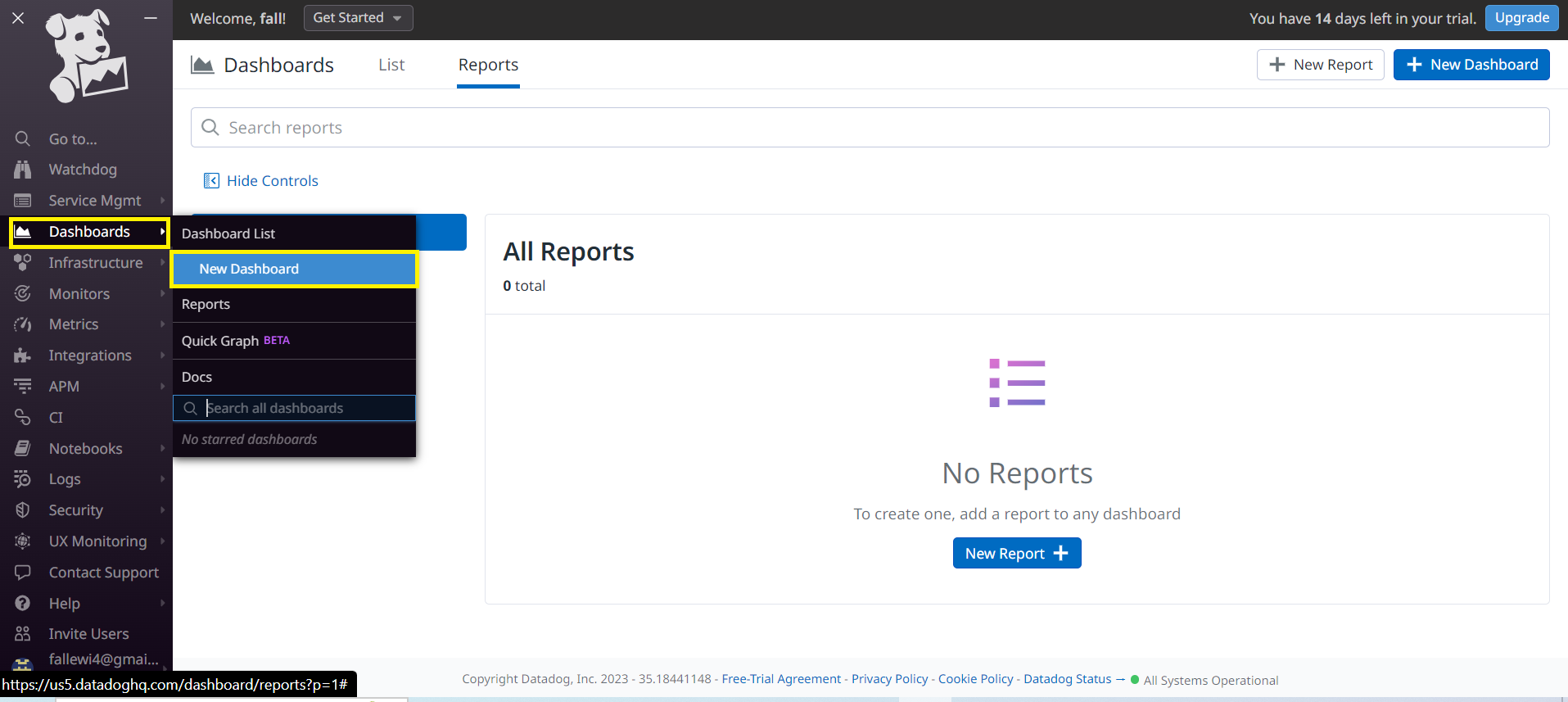Click the All Systems Operational status text
This screenshot has height=702, width=1568.
1210,680
